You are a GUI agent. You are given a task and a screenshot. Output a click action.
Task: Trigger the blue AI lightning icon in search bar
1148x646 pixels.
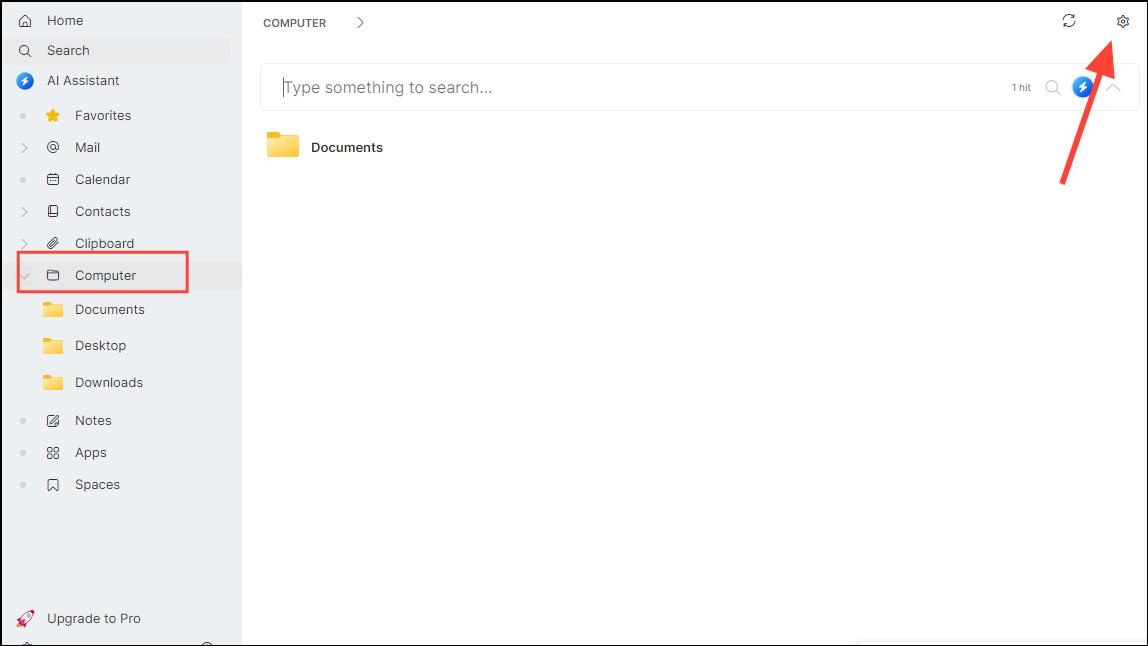[x=1083, y=87]
